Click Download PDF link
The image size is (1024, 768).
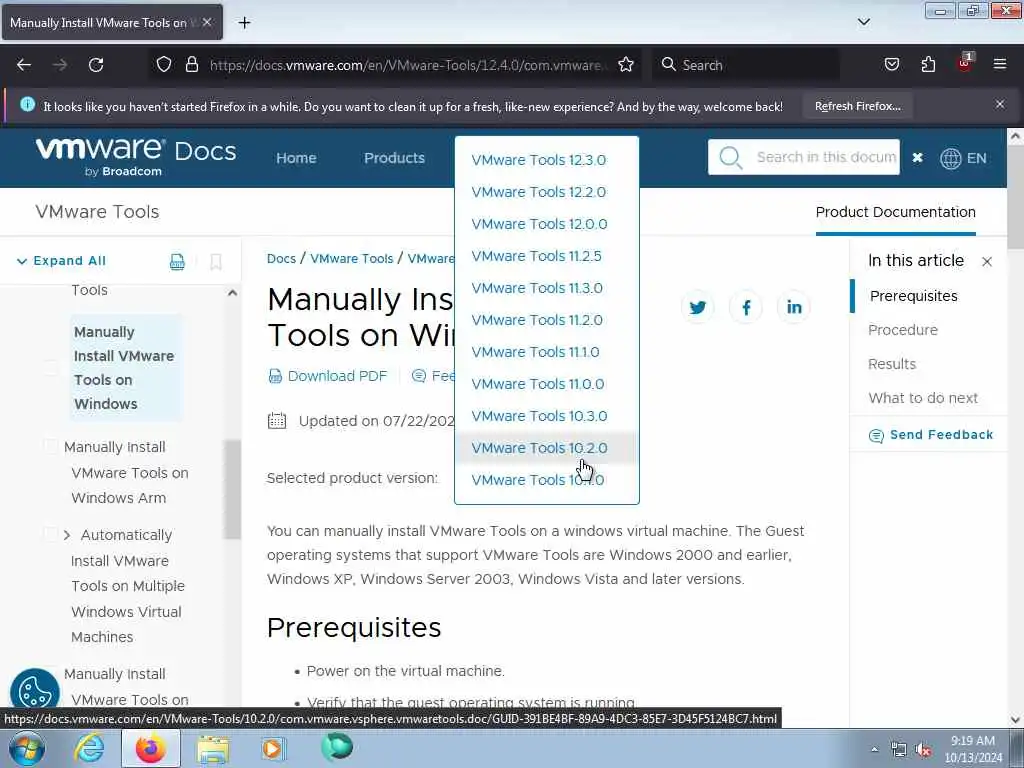tap(328, 376)
